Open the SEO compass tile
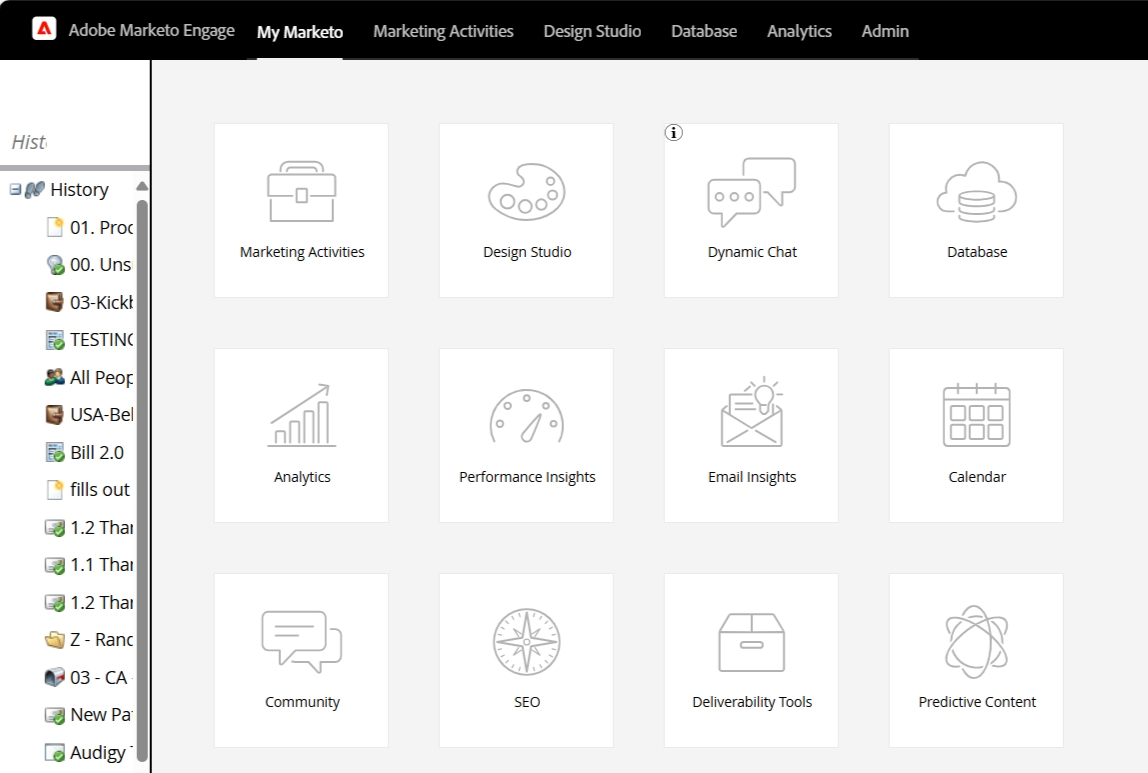The height and width of the screenshot is (773, 1148). coord(526,660)
